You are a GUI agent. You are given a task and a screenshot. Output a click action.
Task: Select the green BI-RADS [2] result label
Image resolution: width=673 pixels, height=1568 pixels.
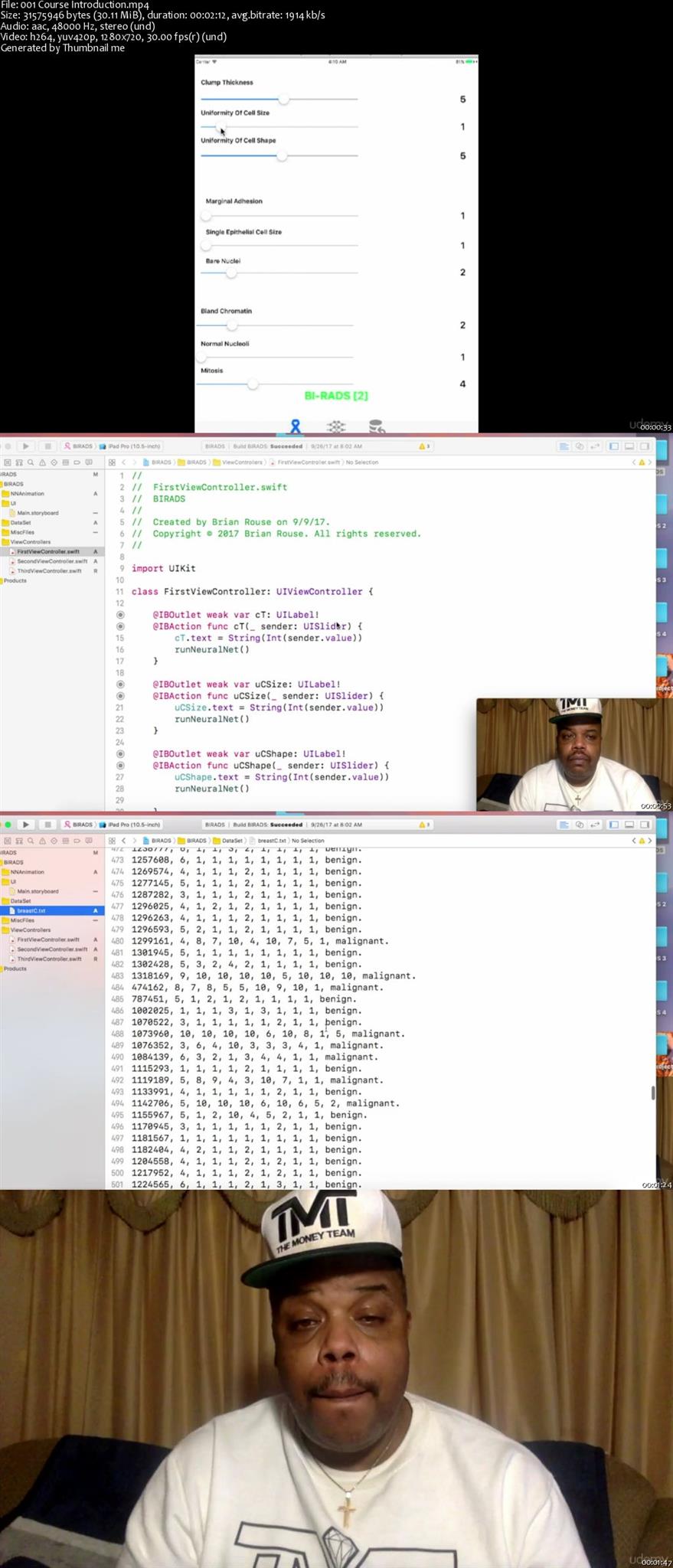click(x=336, y=396)
